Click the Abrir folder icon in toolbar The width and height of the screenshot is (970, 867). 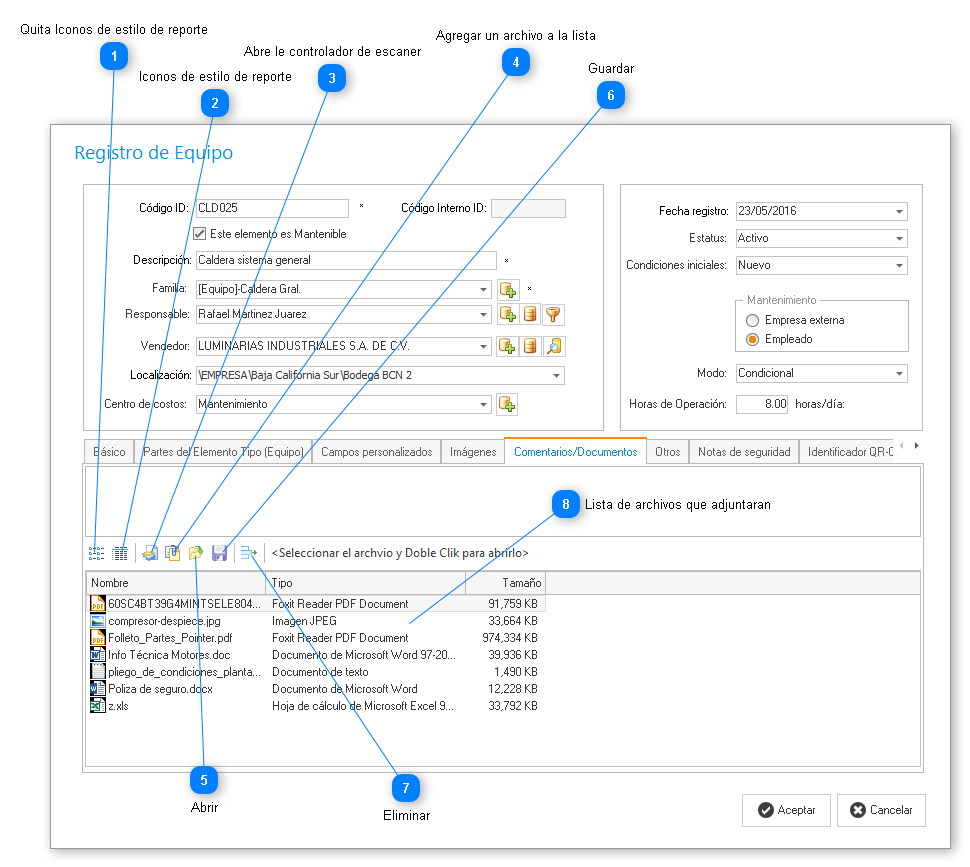click(197, 552)
